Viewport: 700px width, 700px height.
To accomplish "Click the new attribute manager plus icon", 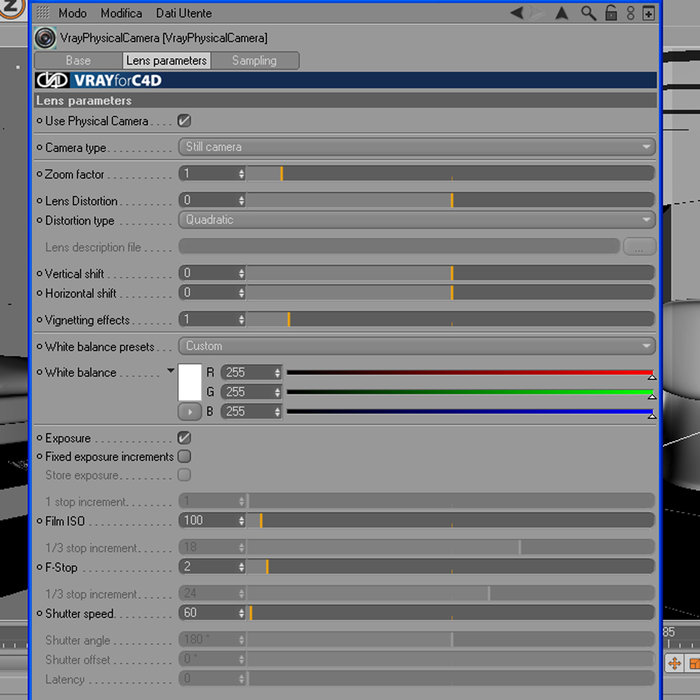I will [648, 13].
